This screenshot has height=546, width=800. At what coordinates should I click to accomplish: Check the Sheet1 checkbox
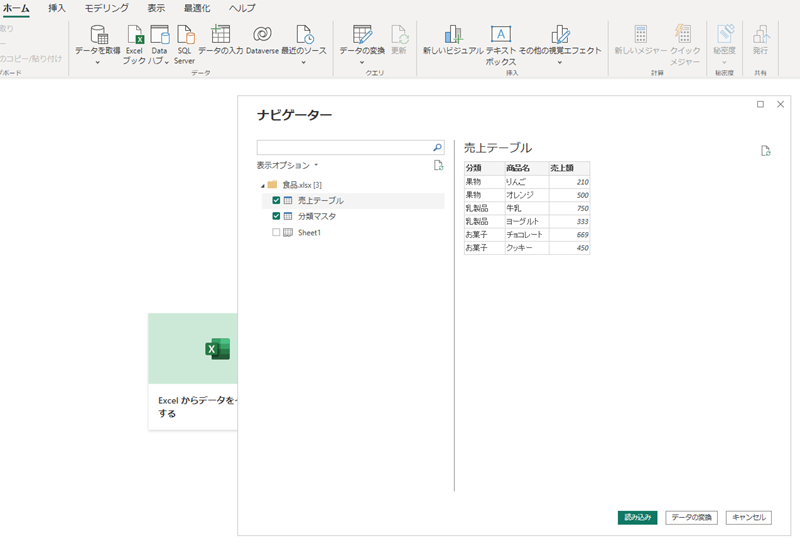point(276,232)
